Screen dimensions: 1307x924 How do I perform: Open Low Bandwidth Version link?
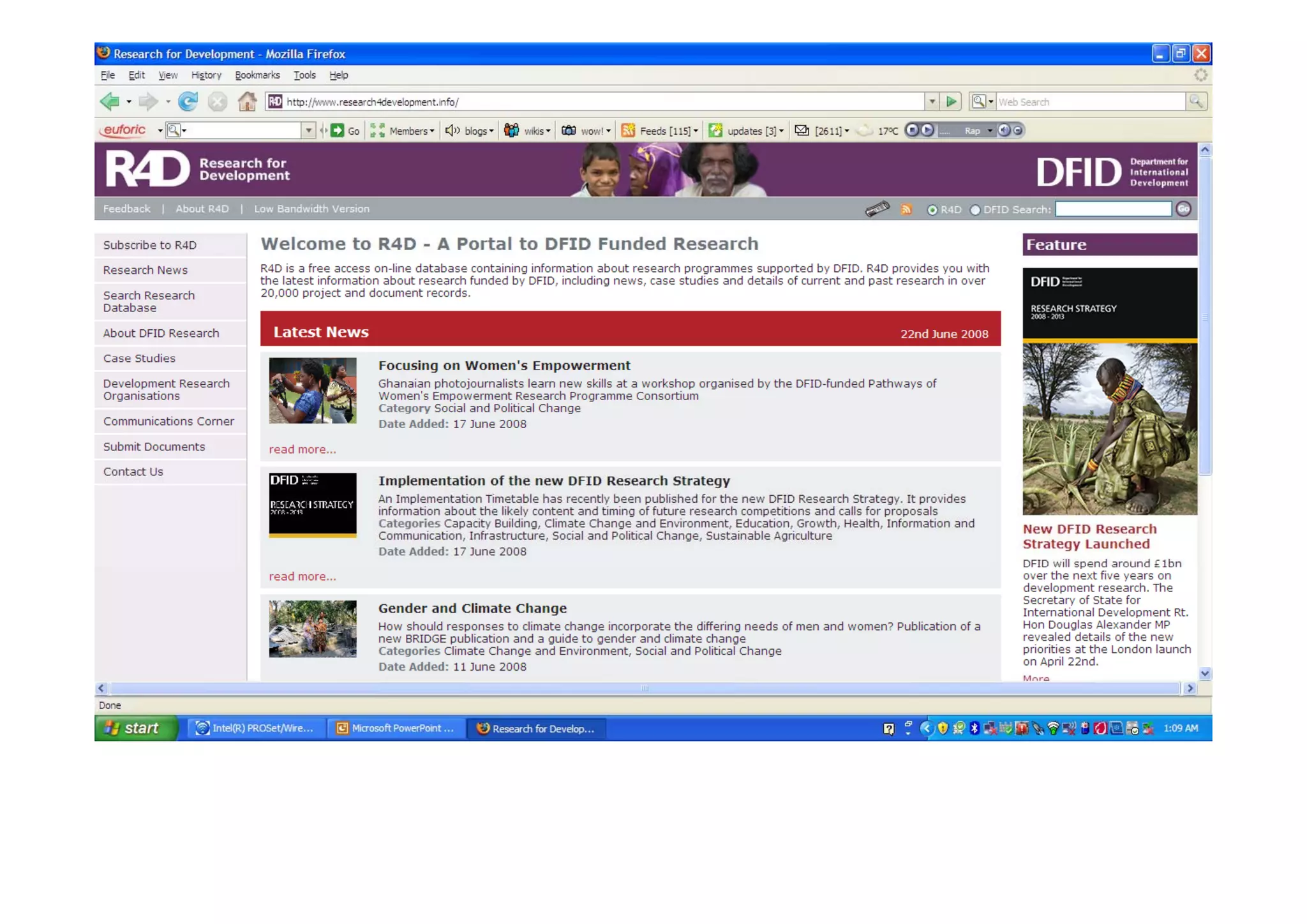311,209
